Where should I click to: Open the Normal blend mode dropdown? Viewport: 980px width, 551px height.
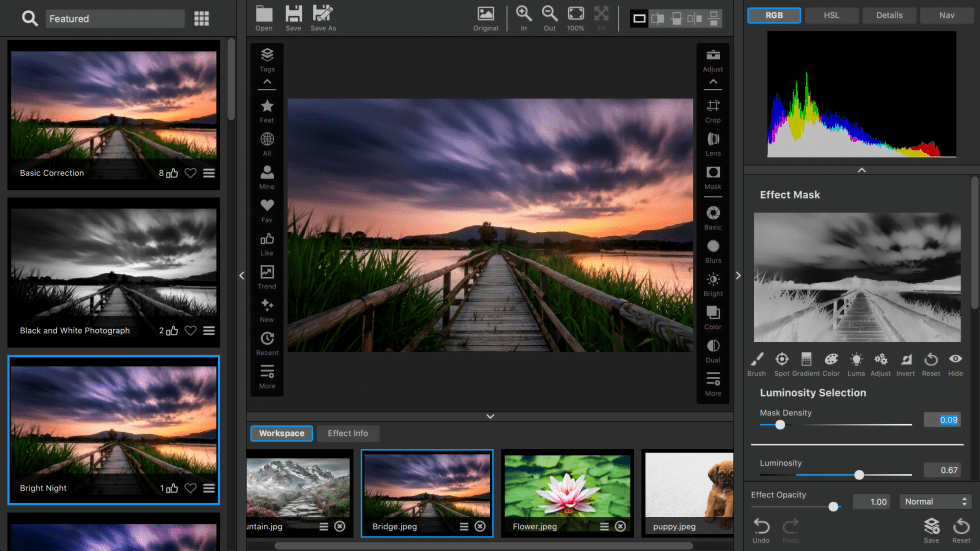pos(935,501)
